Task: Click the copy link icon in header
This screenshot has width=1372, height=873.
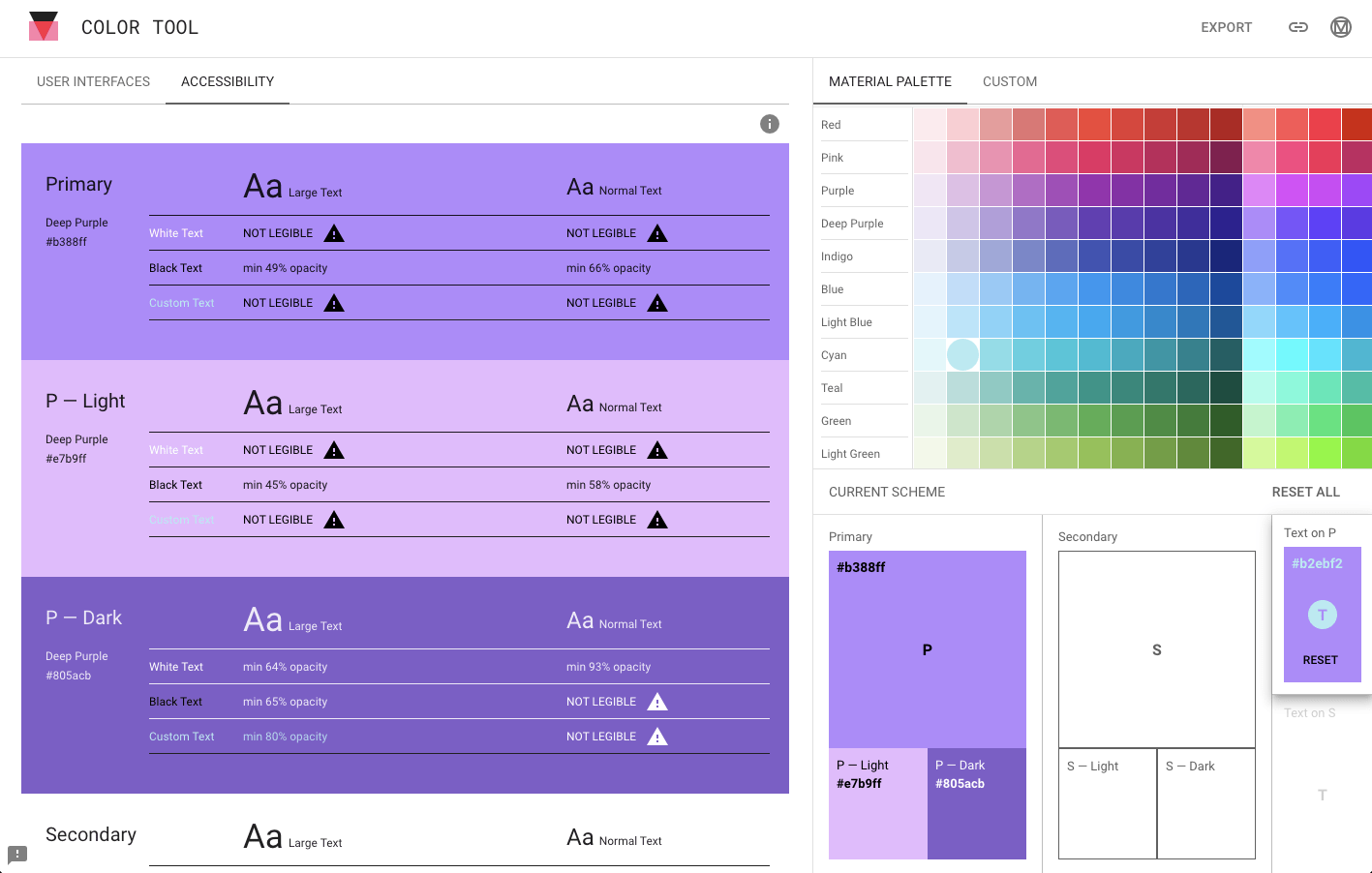Action: pos(1297,27)
